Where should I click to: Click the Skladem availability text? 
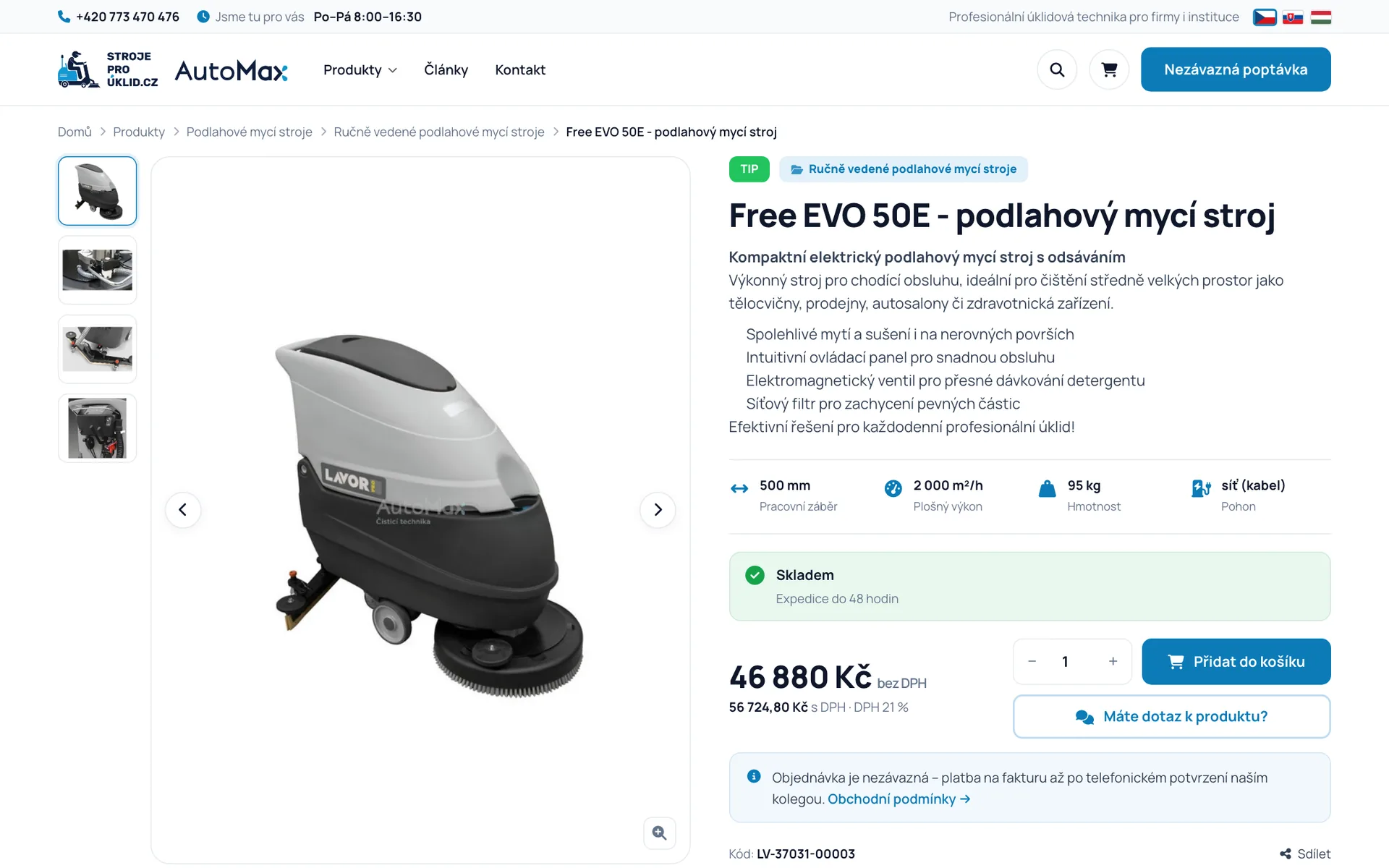coord(805,575)
